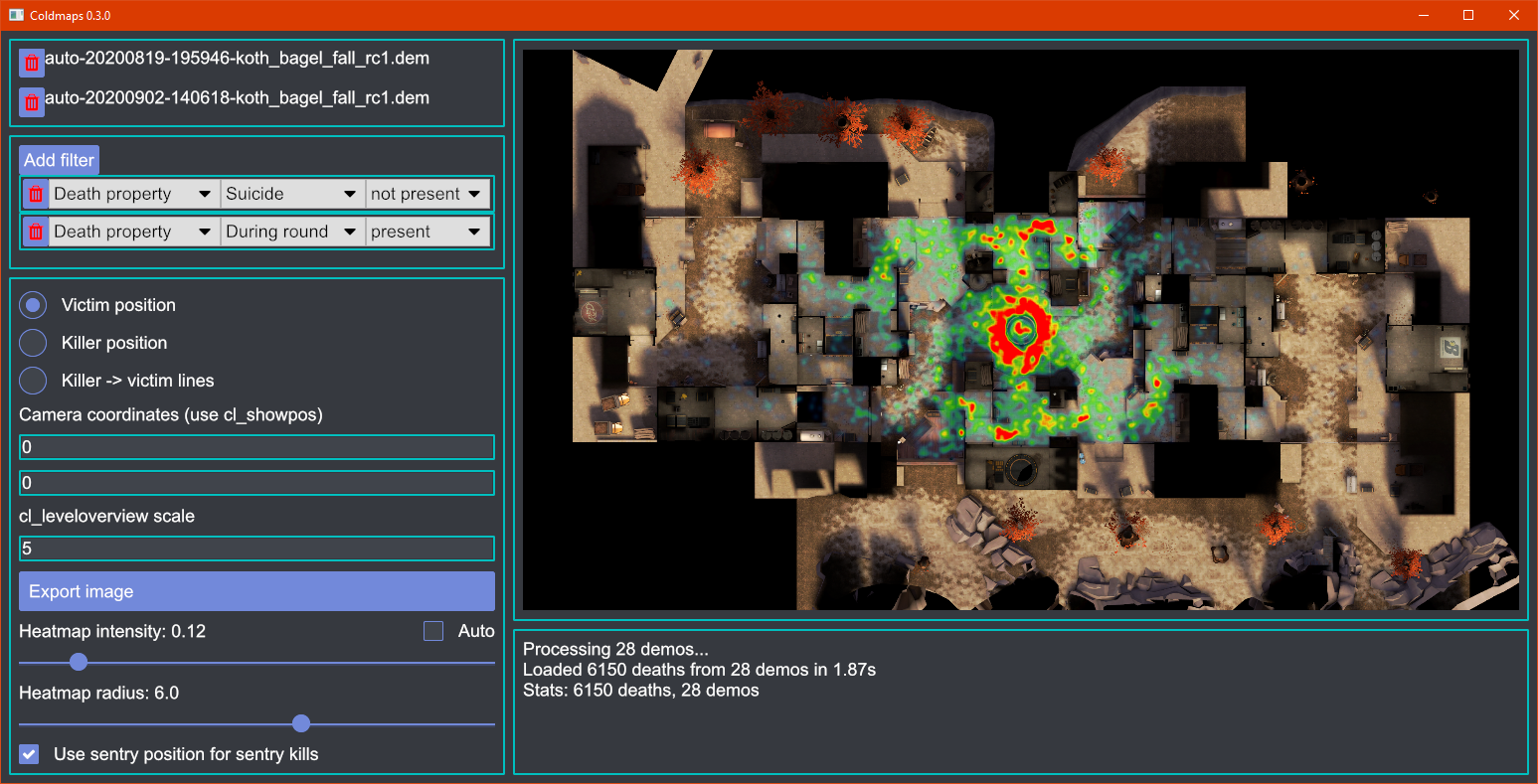The image size is (1538, 784).
Task: Export the heatmap image
Action: coord(256,591)
